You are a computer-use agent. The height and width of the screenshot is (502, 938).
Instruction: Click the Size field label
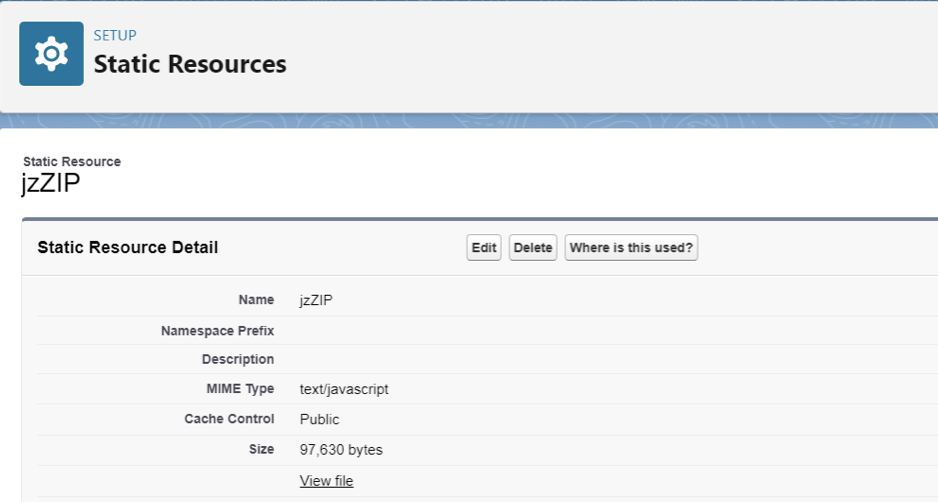[261, 449]
